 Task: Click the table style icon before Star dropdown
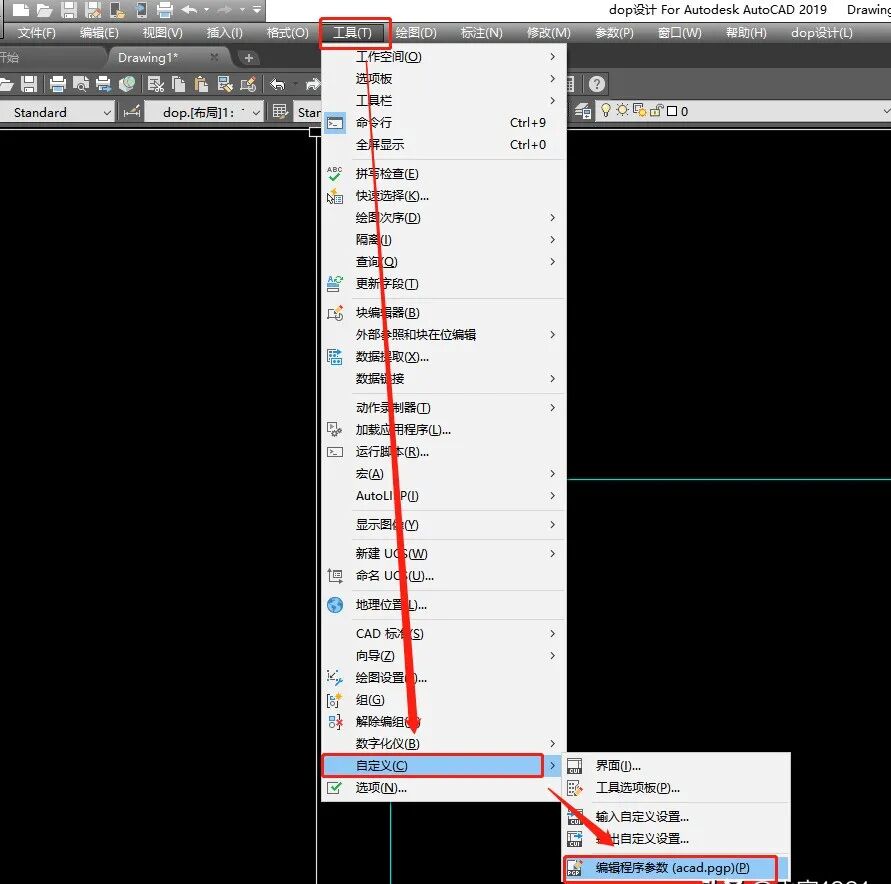tap(280, 111)
